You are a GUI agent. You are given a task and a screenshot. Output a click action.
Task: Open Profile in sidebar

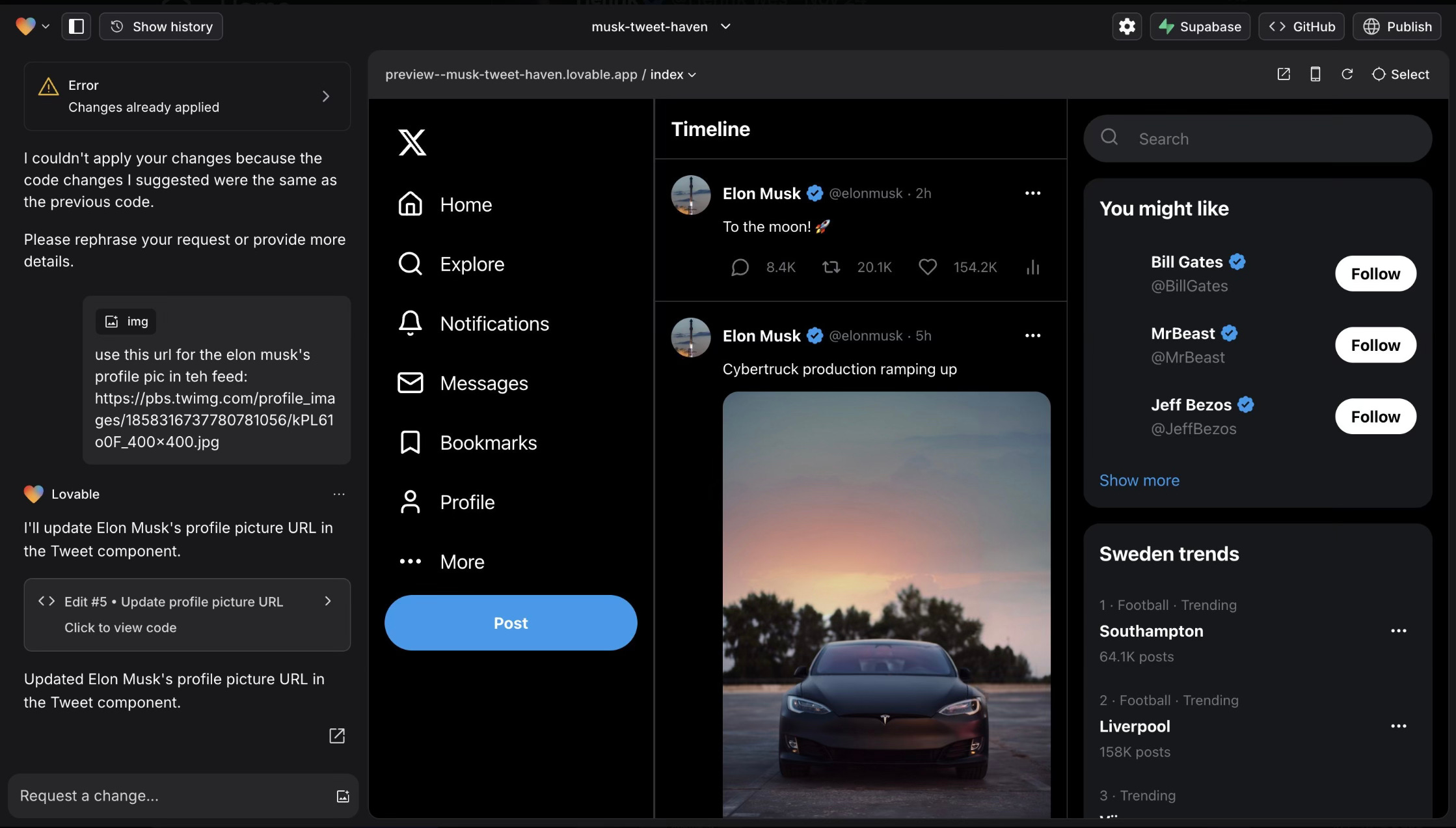446,502
